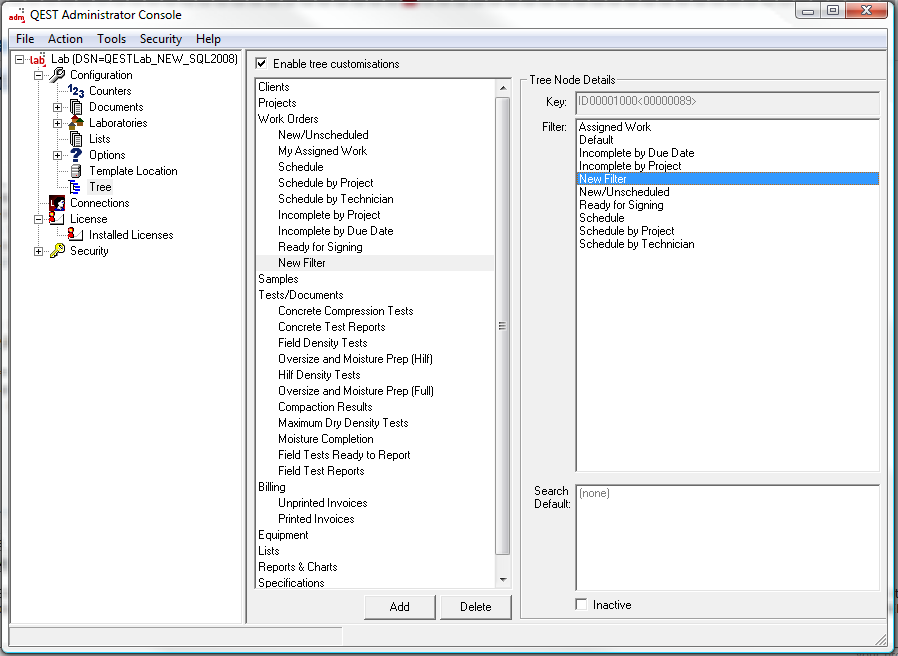Select Ready for Signing in Filter list

coord(621,205)
